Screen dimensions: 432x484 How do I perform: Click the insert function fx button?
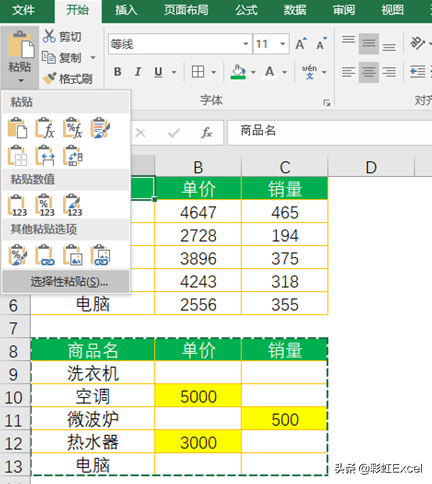(x=207, y=133)
